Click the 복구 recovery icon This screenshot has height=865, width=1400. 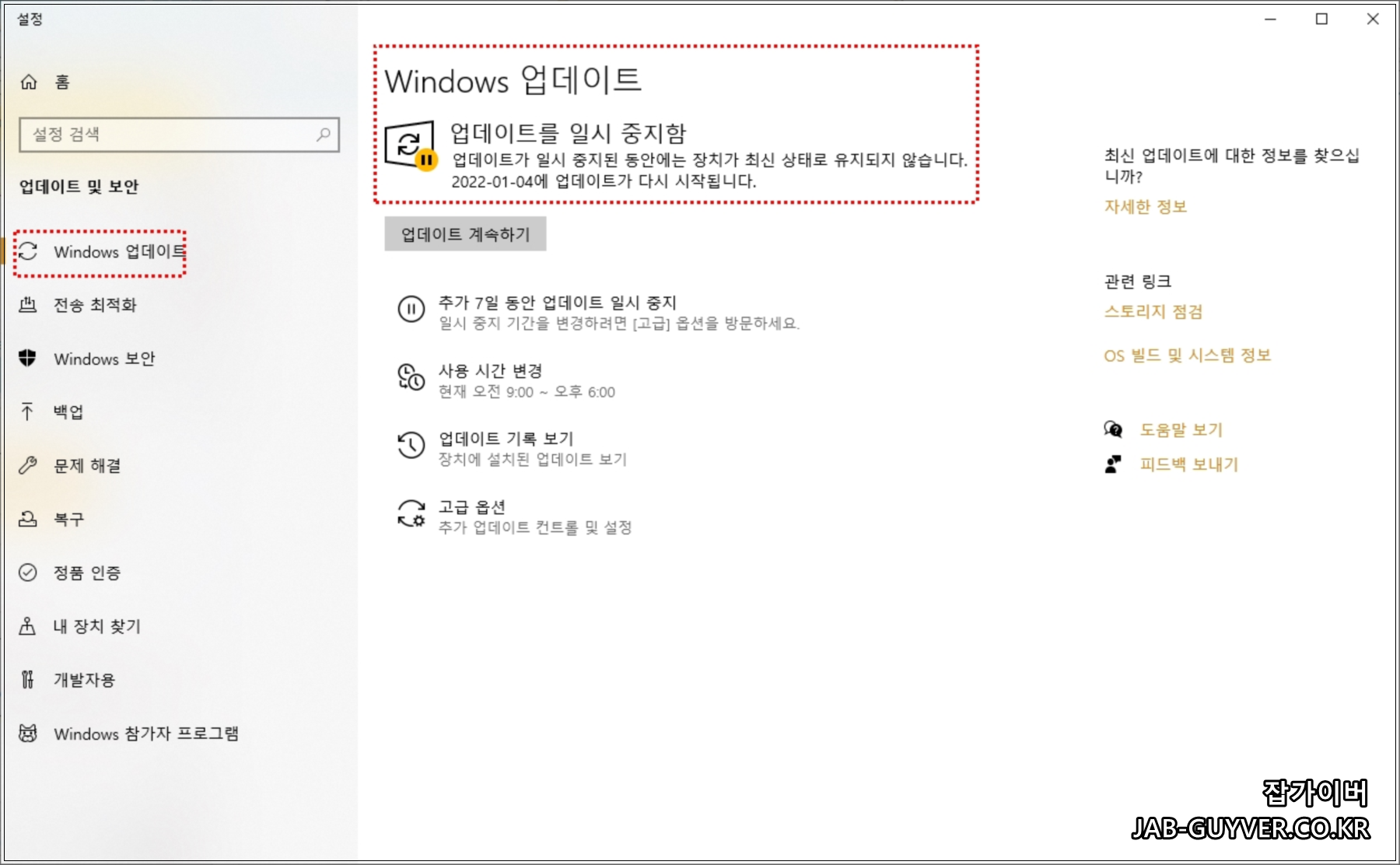pyautogui.click(x=28, y=519)
